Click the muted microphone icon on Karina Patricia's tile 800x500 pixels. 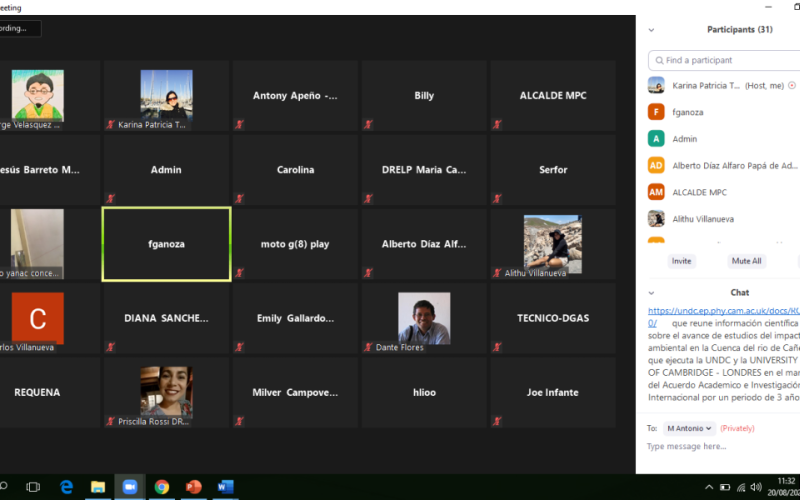(111, 125)
